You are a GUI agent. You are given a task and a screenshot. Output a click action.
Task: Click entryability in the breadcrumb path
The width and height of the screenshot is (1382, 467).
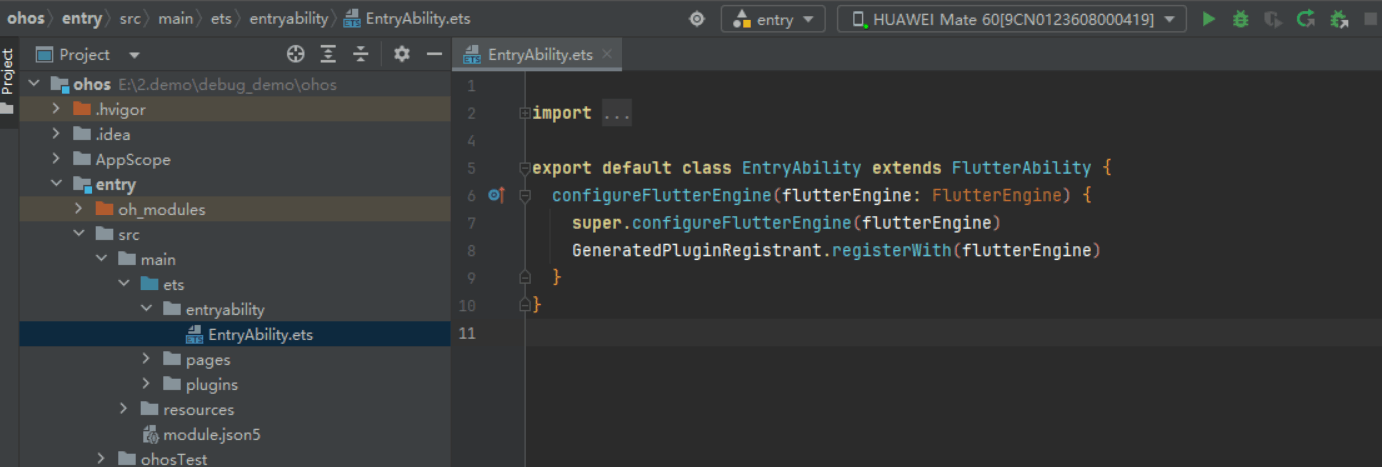click(x=288, y=19)
